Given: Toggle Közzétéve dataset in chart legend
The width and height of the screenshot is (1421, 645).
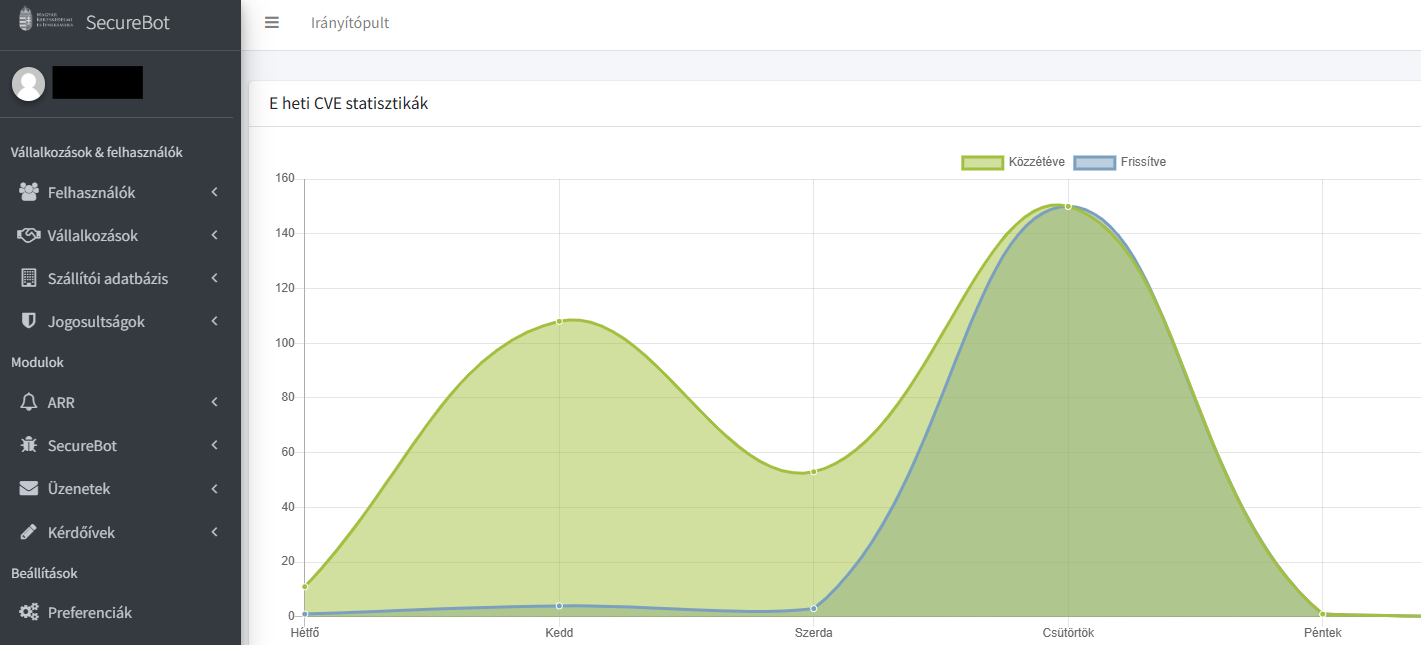Looking at the screenshot, I should click(1013, 162).
